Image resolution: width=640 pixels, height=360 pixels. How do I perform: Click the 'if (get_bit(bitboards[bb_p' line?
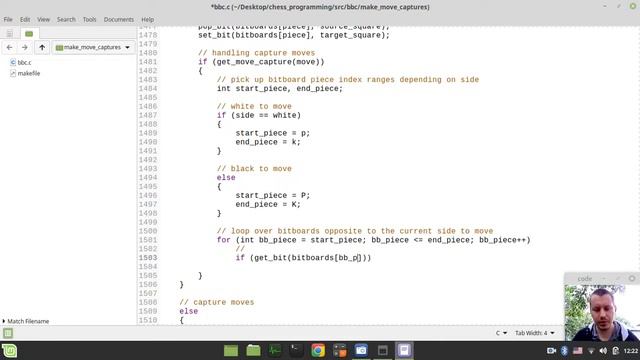click(303, 258)
